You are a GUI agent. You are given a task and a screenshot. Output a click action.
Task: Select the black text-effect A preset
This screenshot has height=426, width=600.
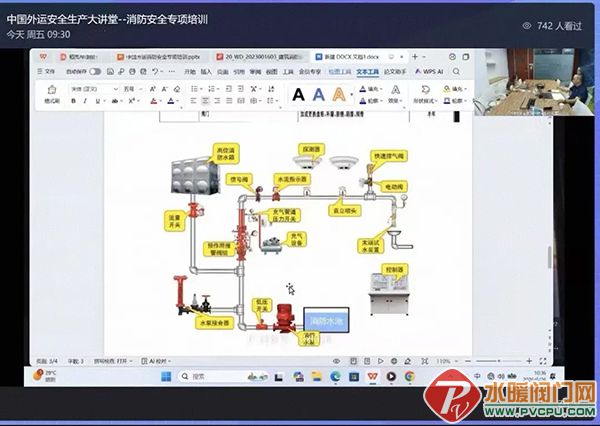[298, 94]
